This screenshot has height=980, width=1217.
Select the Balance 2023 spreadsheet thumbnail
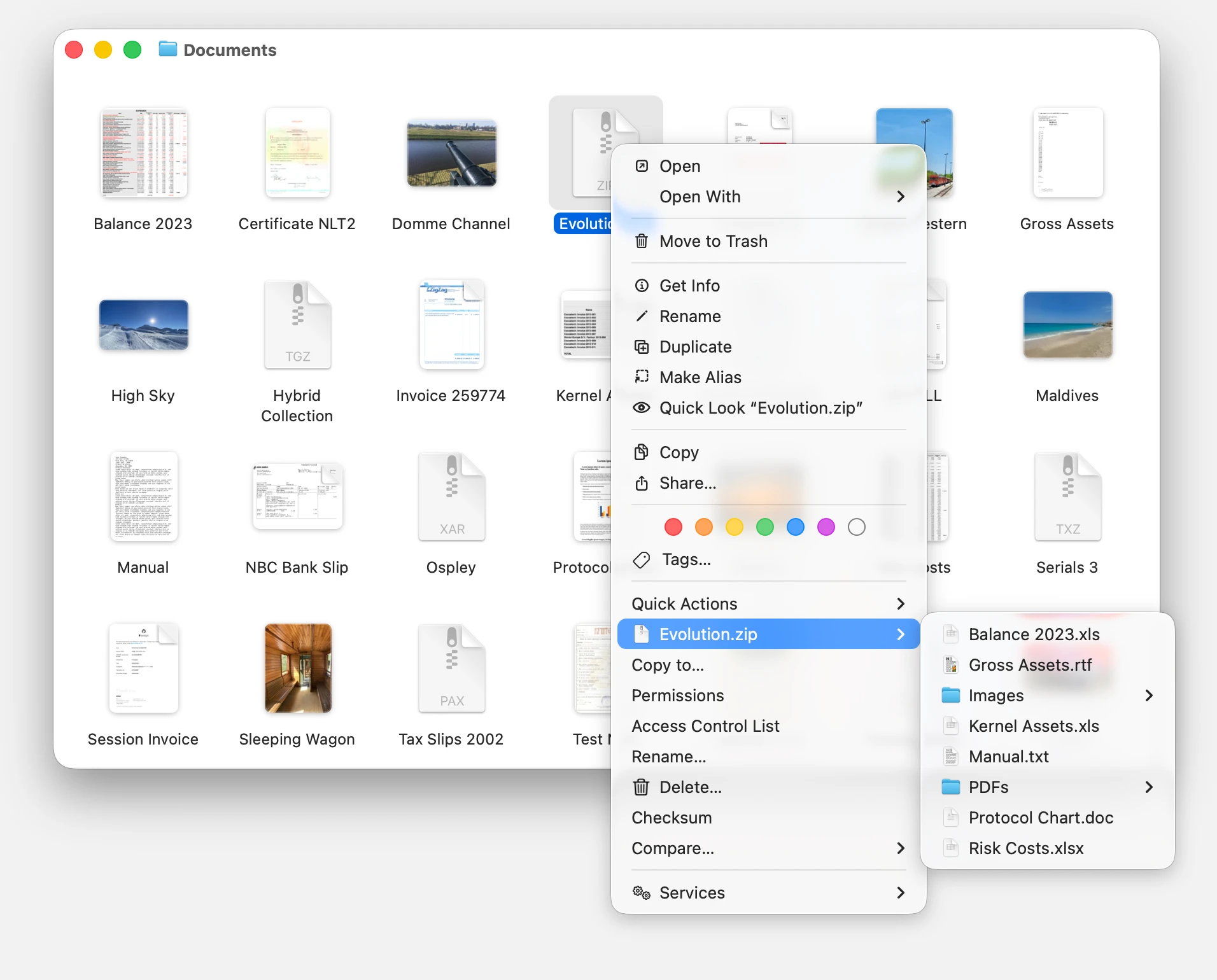[144, 153]
